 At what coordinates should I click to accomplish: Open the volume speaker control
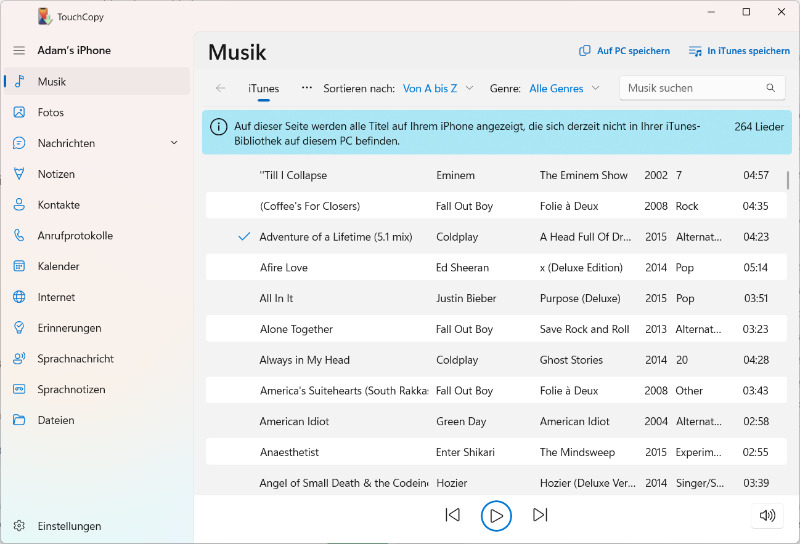[767, 515]
